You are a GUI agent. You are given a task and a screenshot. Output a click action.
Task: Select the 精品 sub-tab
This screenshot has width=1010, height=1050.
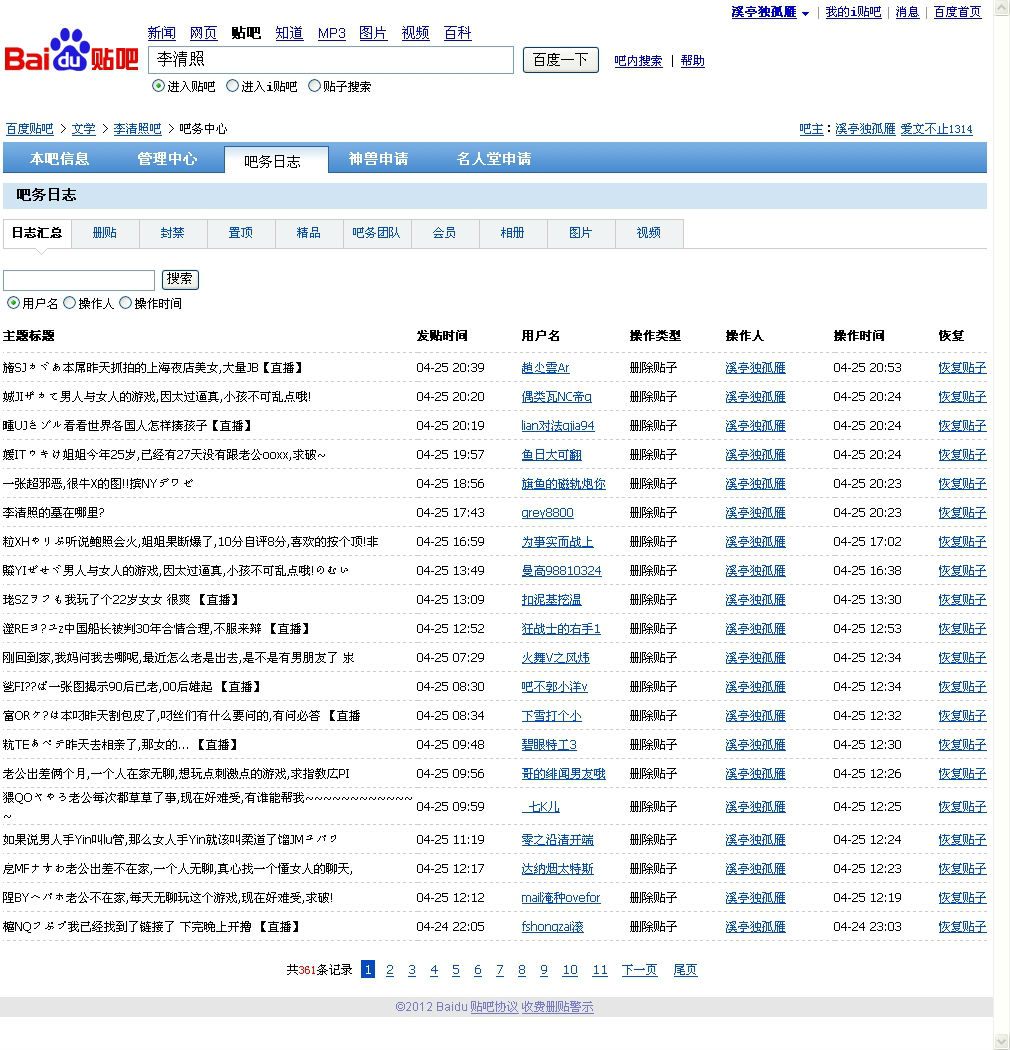point(309,233)
